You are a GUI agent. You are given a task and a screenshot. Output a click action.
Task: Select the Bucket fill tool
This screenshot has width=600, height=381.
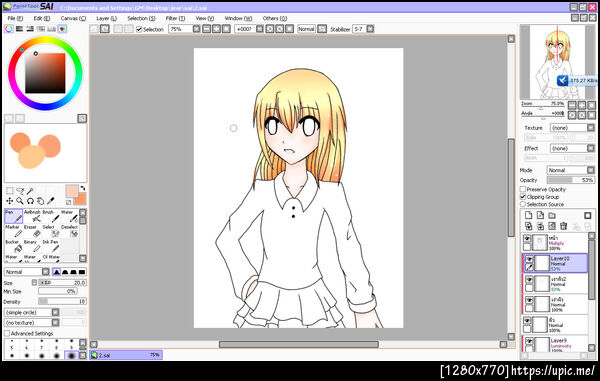click(13, 246)
